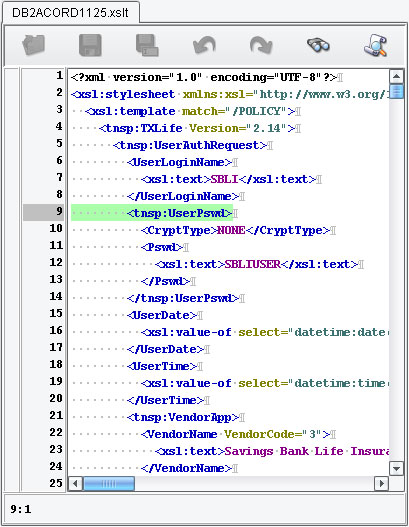This screenshot has height=527, width=409.
Task: Click the horizontal scrollbar right arrow
Action: pyautogui.click(x=381, y=484)
